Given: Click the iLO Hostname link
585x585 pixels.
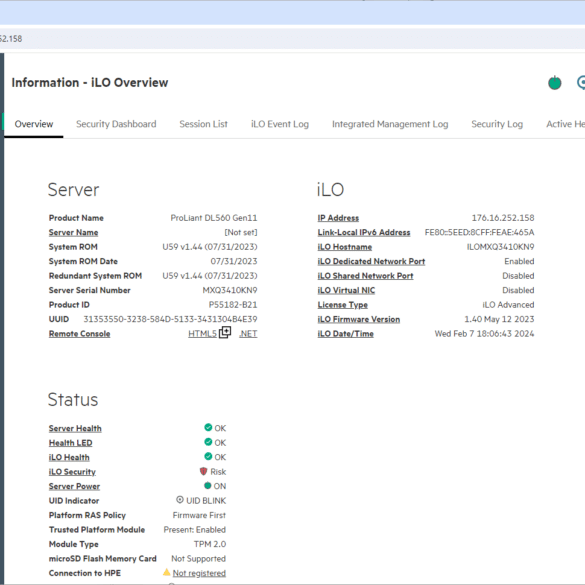Looking at the screenshot, I should pos(345,247).
